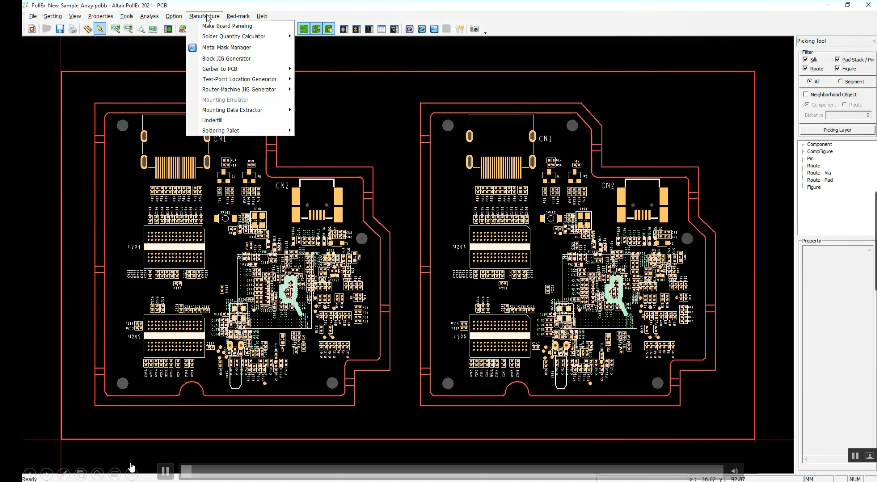The image size is (877, 482).
Task: Click the Open folder toolbar icon
Action: pyautogui.click(x=46, y=29)
